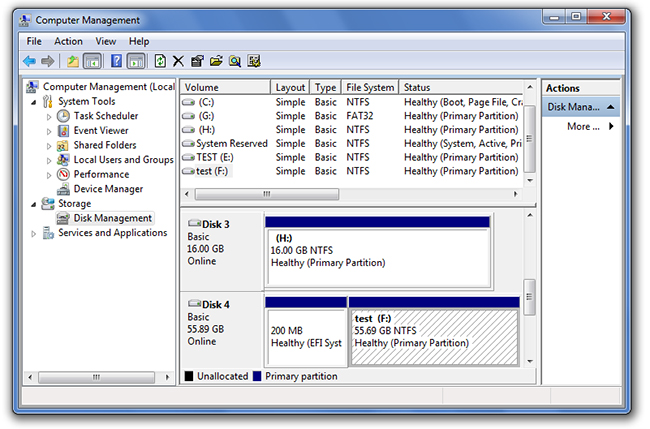Image resolution: width=650 pixels, height=429 pixels.
Task: Click the File System column header
Action: [x=370, y=88]
